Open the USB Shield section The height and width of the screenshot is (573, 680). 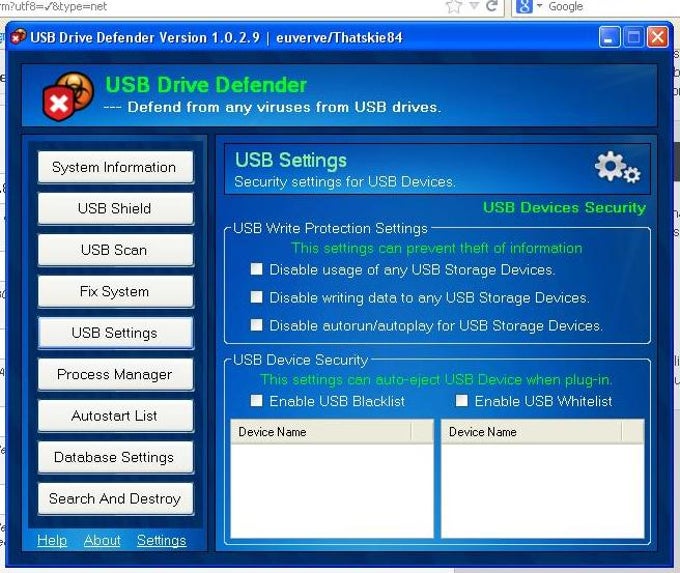115,209
